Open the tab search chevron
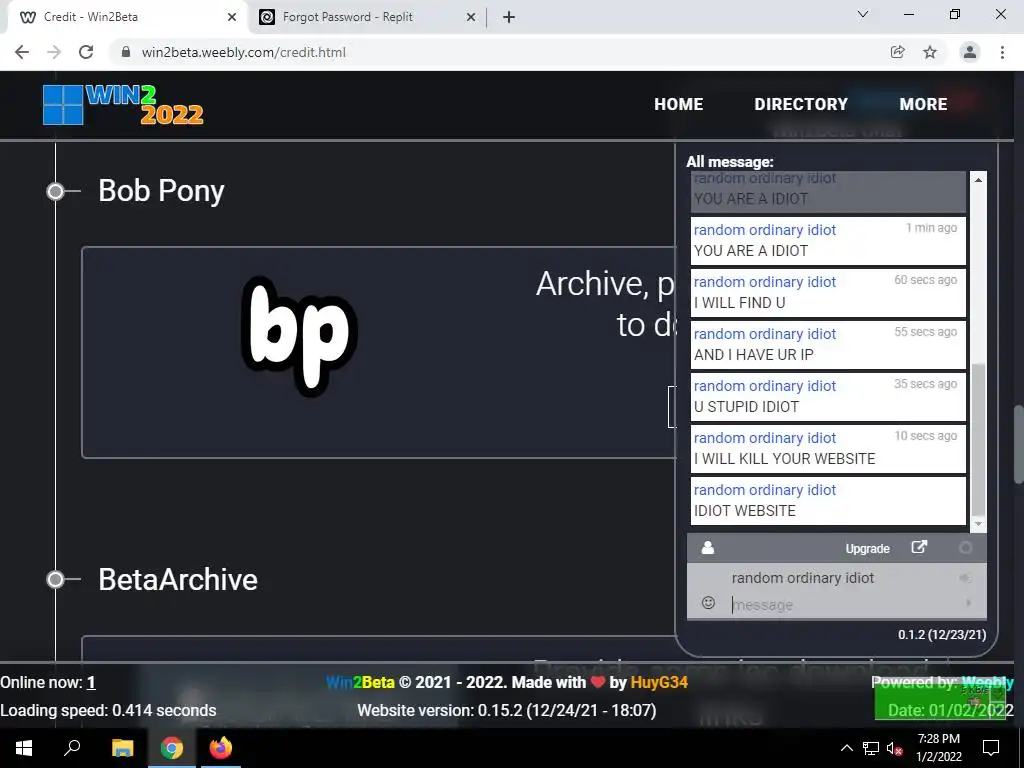This screenshot has width=1024, height=768. [863, 14]
